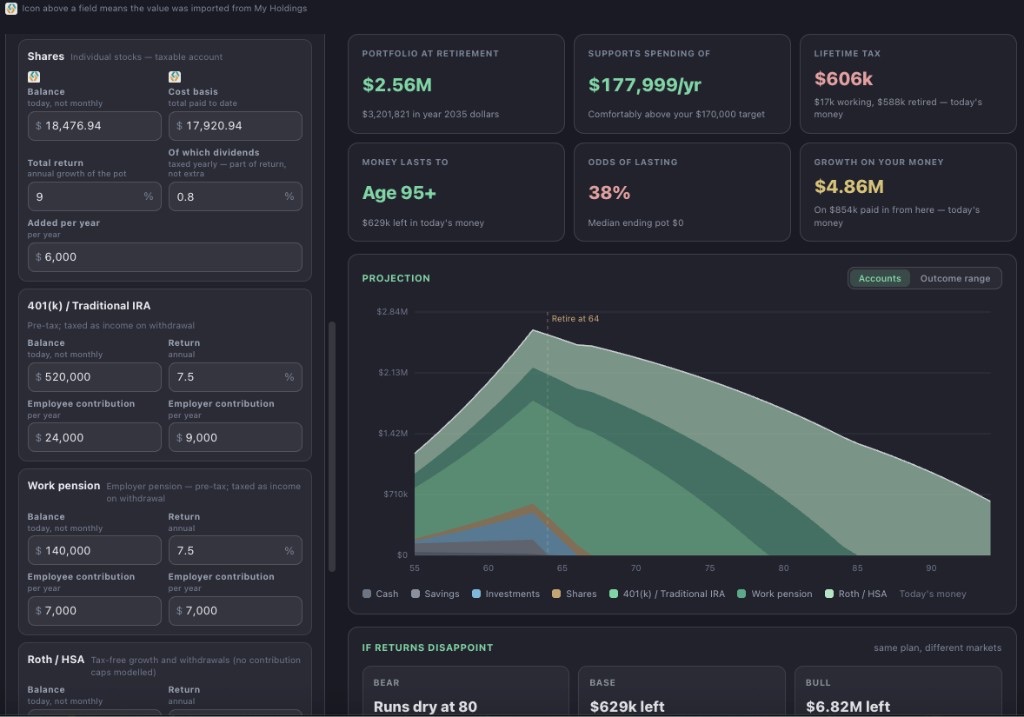Viewport: 1024px width, 717px height.
Task: Click the 401(k) / Traditional IRA section heading
Action: (x=89, y=306)
